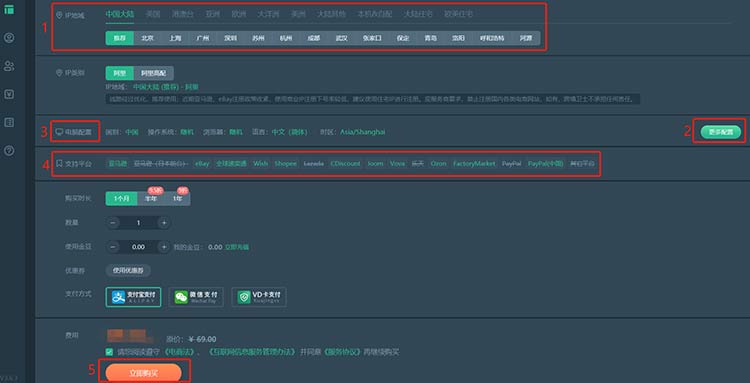Screen dimensions: 750x383
Task: Open the 《服务协议》 link
Action: (x=342, y=352)
